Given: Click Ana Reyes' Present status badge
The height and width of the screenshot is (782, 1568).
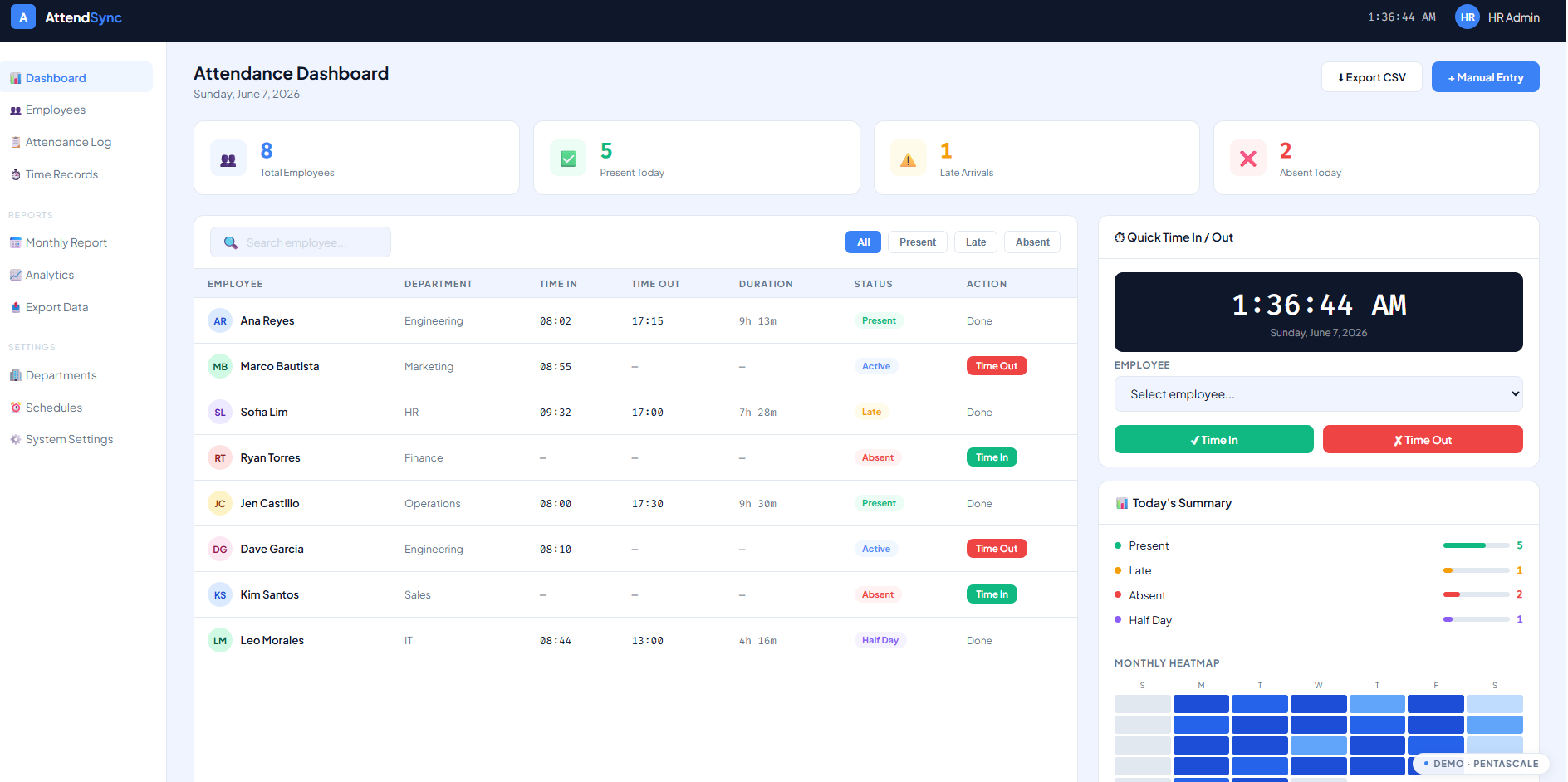Looking at the screenshot, I should pyautogui.click(x=879, y=320).
